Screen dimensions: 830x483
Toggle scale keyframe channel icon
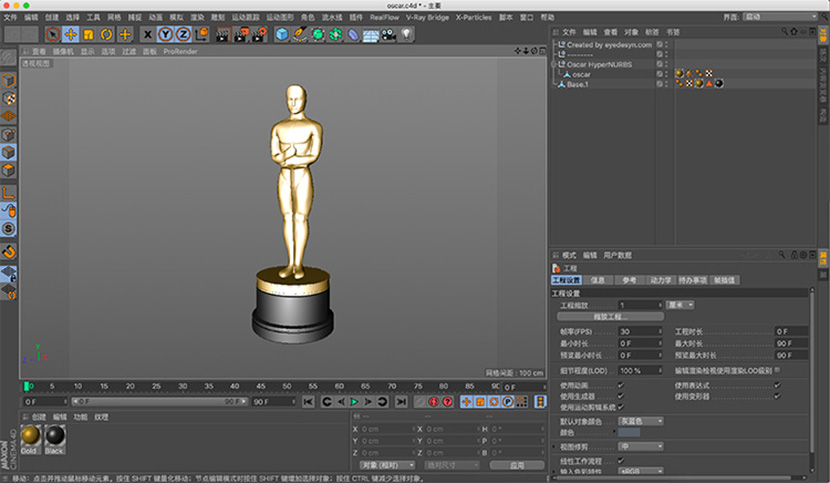pyautogui.click(x=480, y=402)
